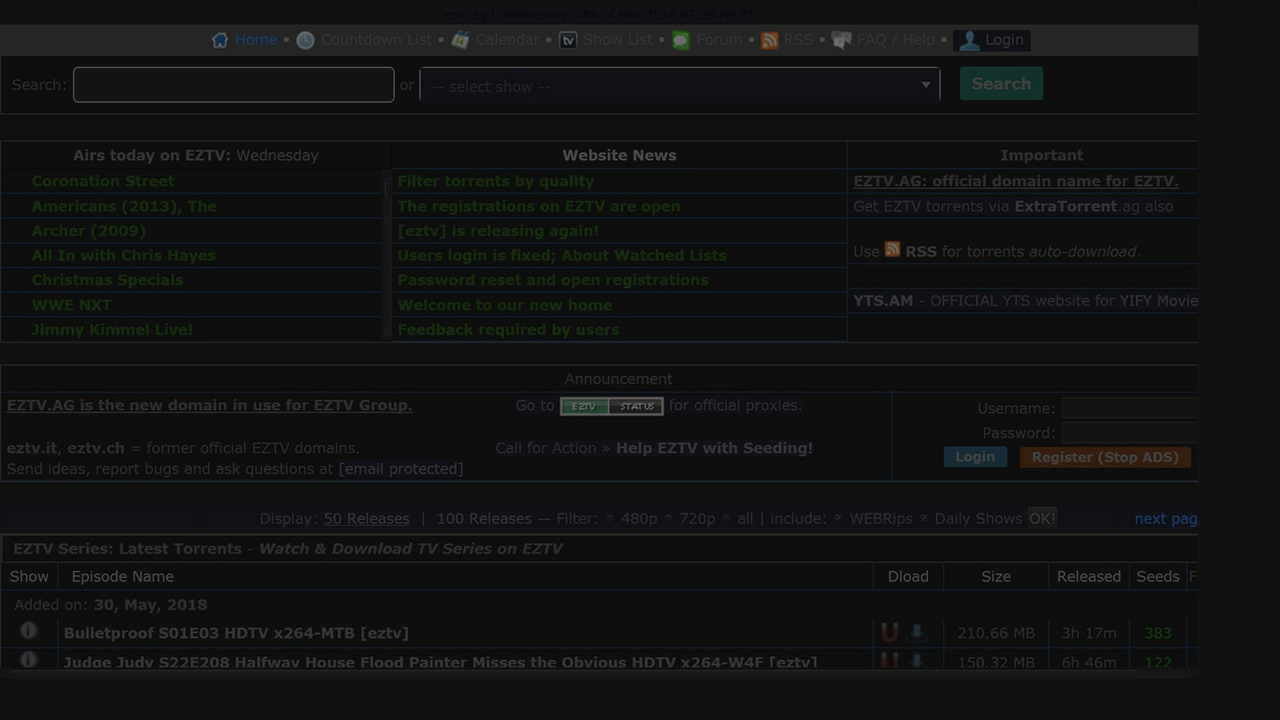The image size is (1280, 720).
Task: Open YTS.AM link in Important panel
Action: 883,300
